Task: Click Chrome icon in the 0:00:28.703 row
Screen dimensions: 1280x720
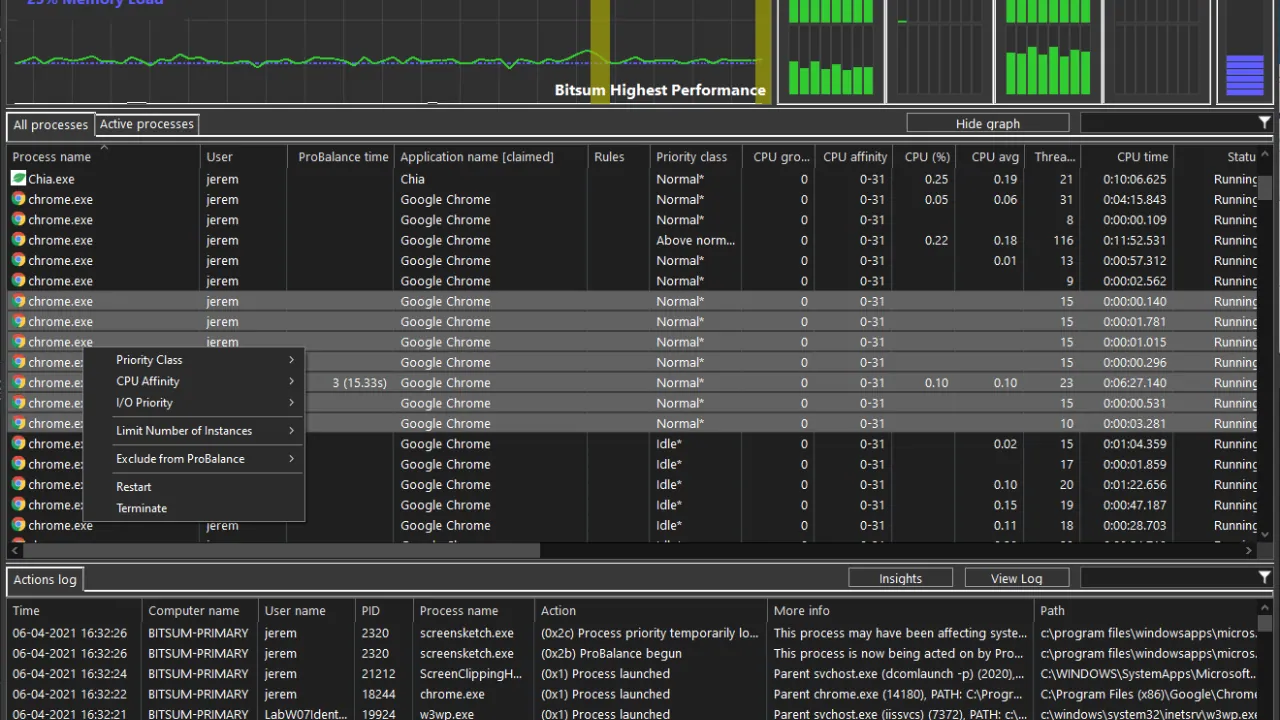Action: click(18, 525)
